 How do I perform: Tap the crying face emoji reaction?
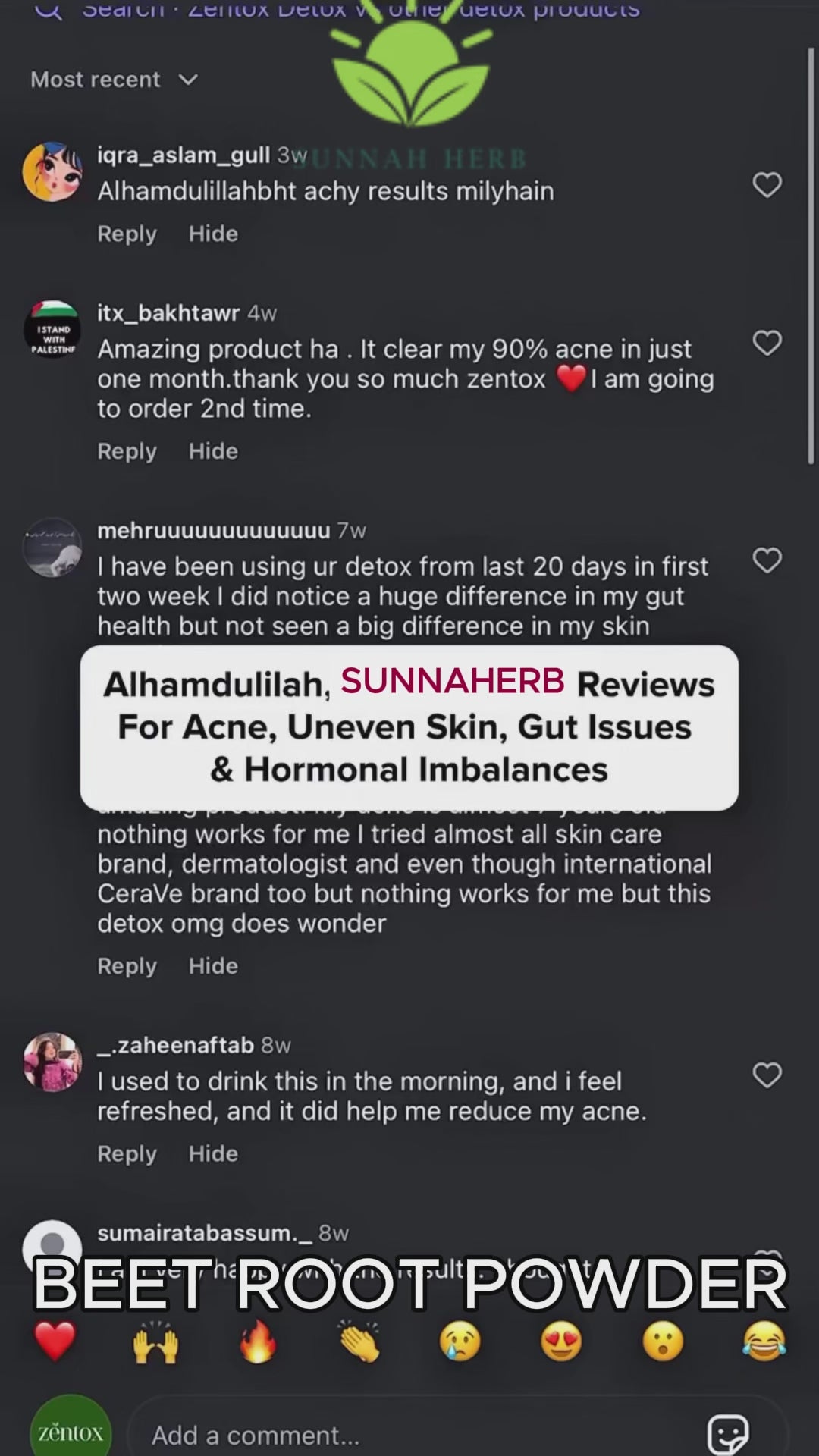coord(460,1341)
